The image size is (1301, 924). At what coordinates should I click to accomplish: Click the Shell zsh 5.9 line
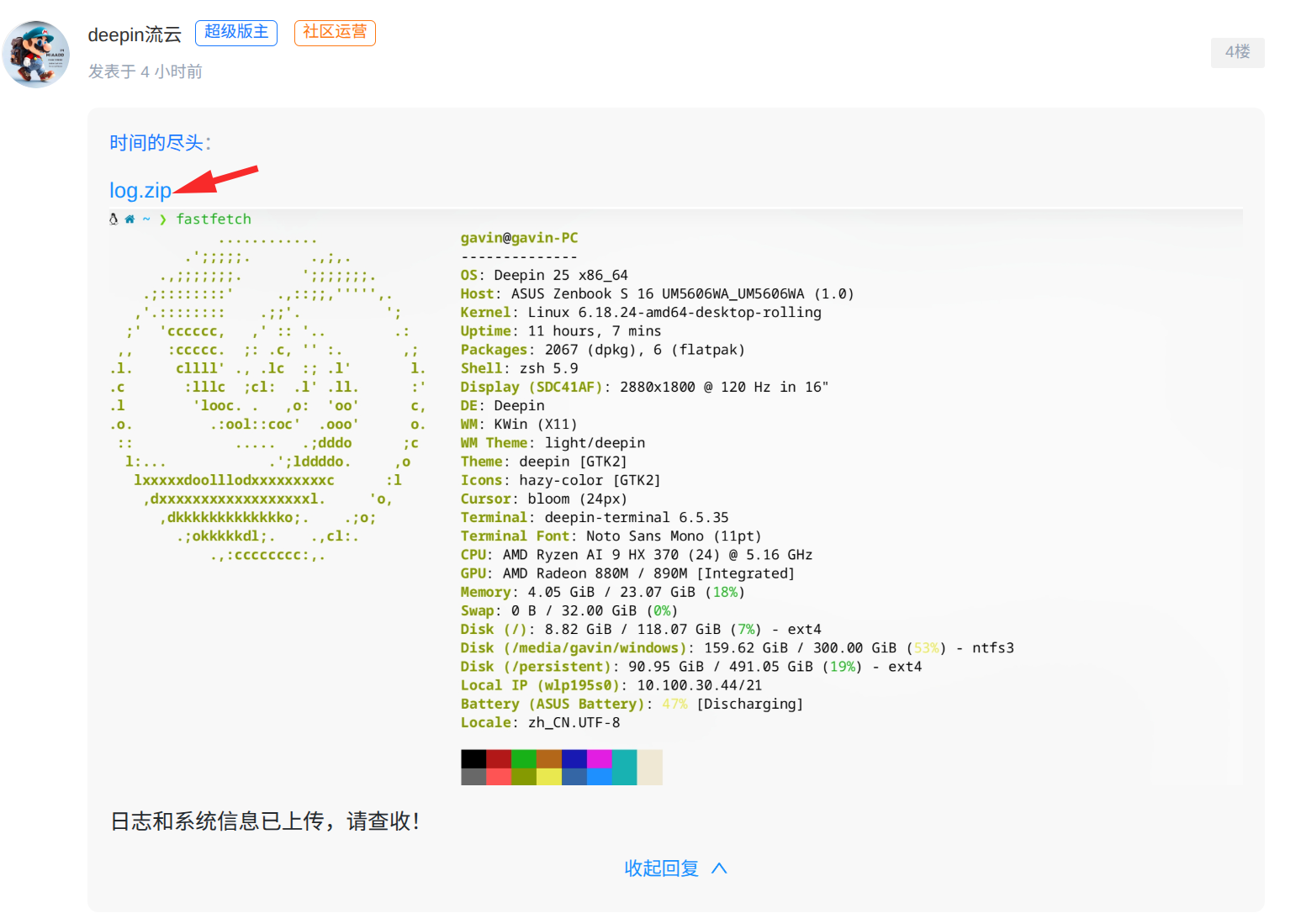pyautogui.click(x=519, y=367)
